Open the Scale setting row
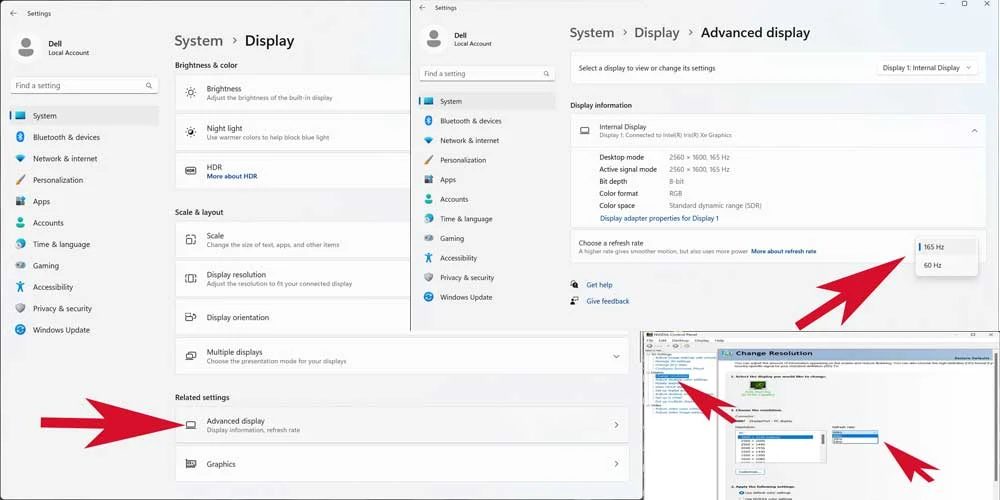 292,240
